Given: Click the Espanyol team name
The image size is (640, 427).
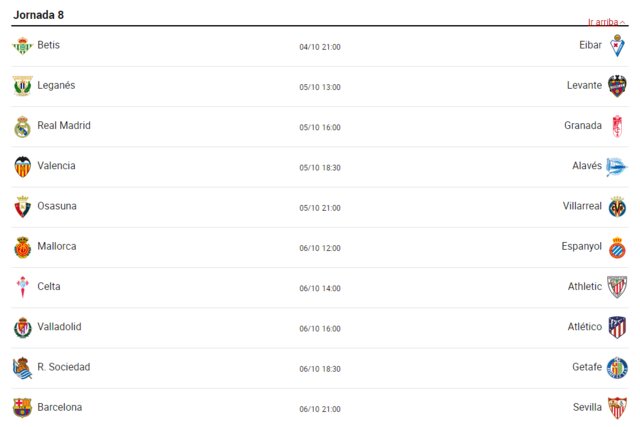Looking at the screenshot, I should pos(581,246).
